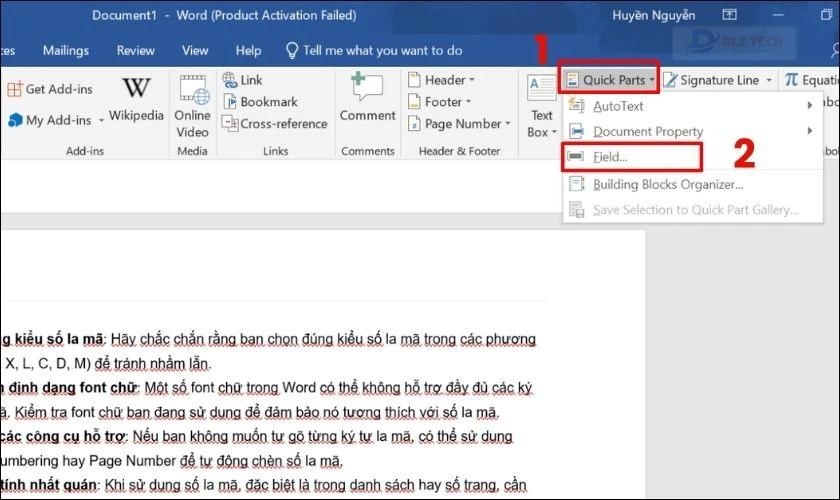This screenshot has height=500, width=840.
Task: Click the Document1 window title
Action: 124,15
